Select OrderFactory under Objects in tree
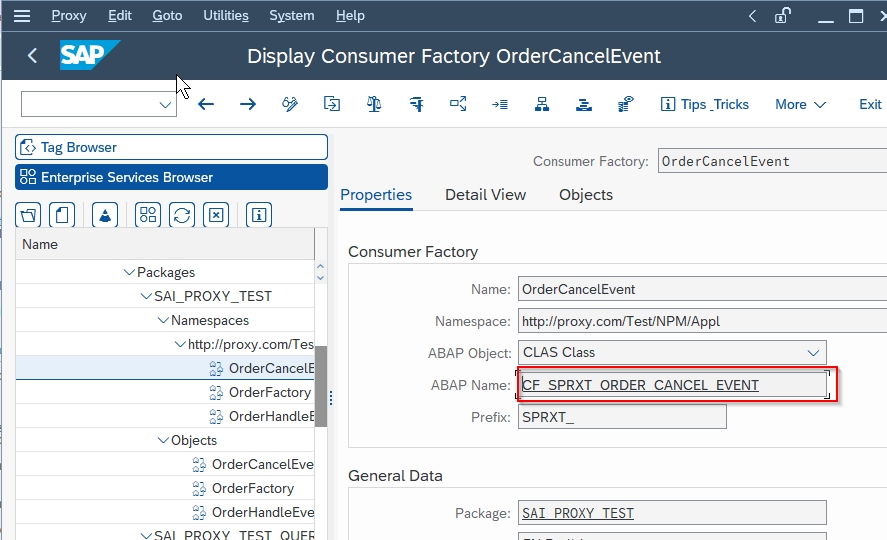 click(253, 488)
